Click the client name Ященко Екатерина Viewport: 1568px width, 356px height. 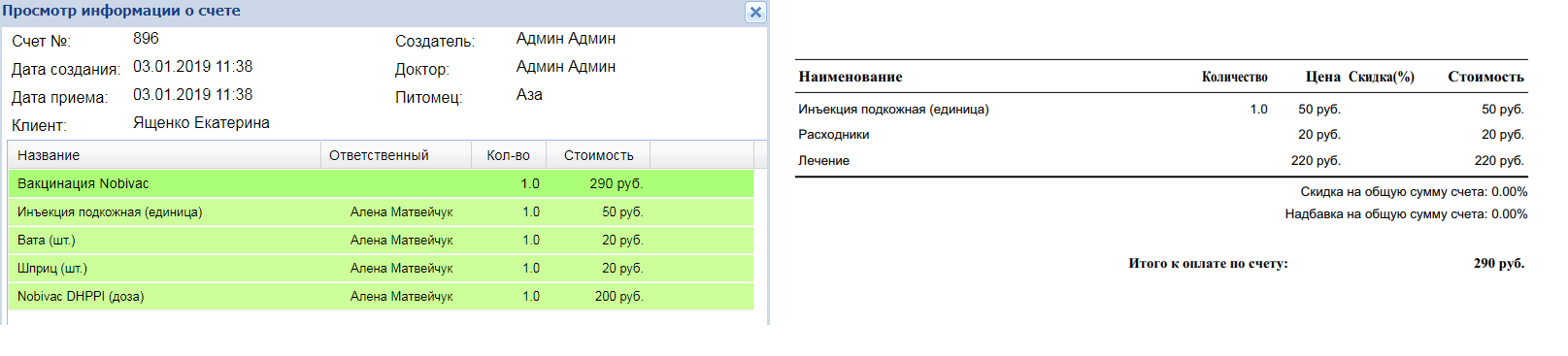tap(201, 123)
